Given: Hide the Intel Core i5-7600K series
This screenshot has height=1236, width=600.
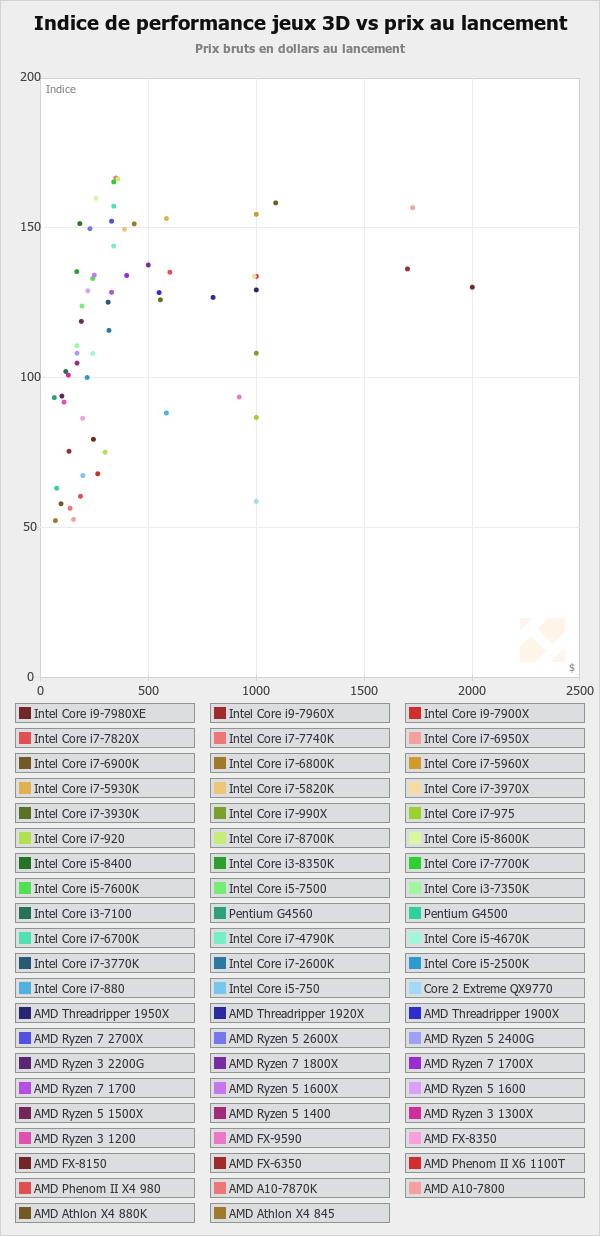Looking at the screenshot, I should pyautogui.click(x=105, y=888).
